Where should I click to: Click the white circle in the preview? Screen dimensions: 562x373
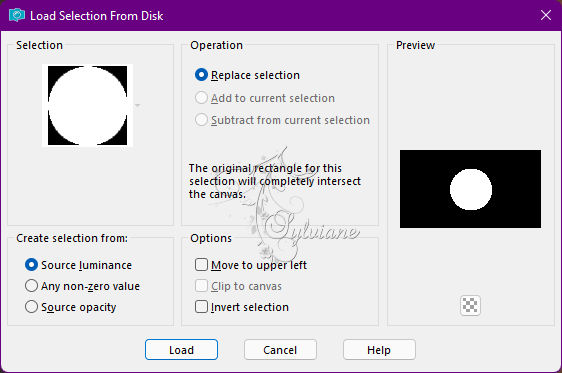471,189
